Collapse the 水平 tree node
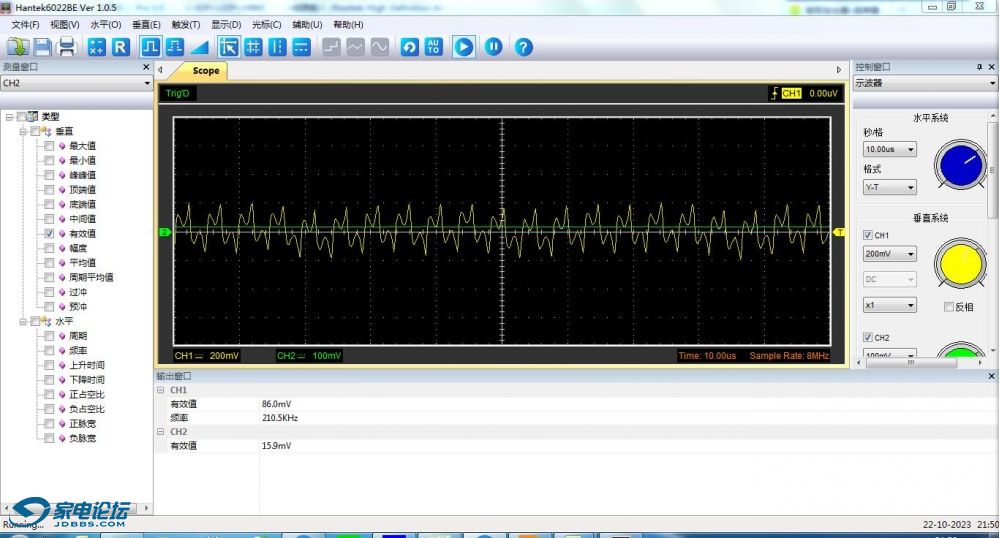 tap(23, 321)
